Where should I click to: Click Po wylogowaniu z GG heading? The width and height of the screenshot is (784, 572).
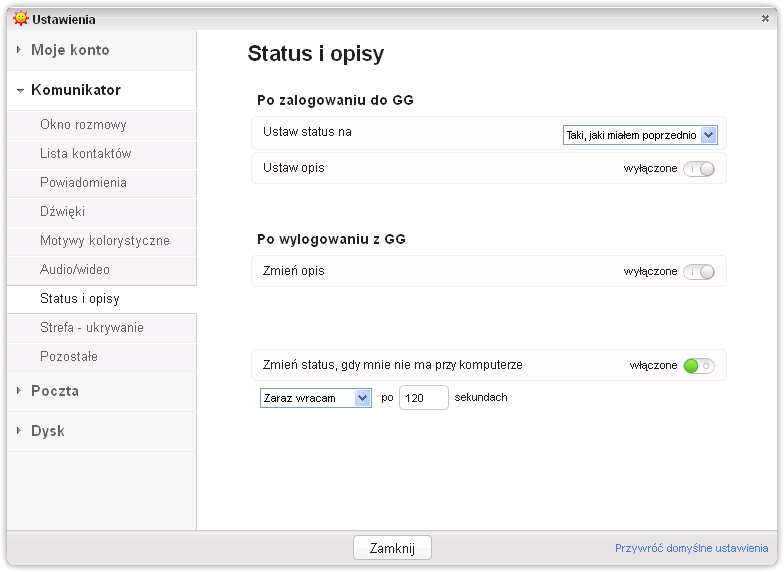coord(331,239)
